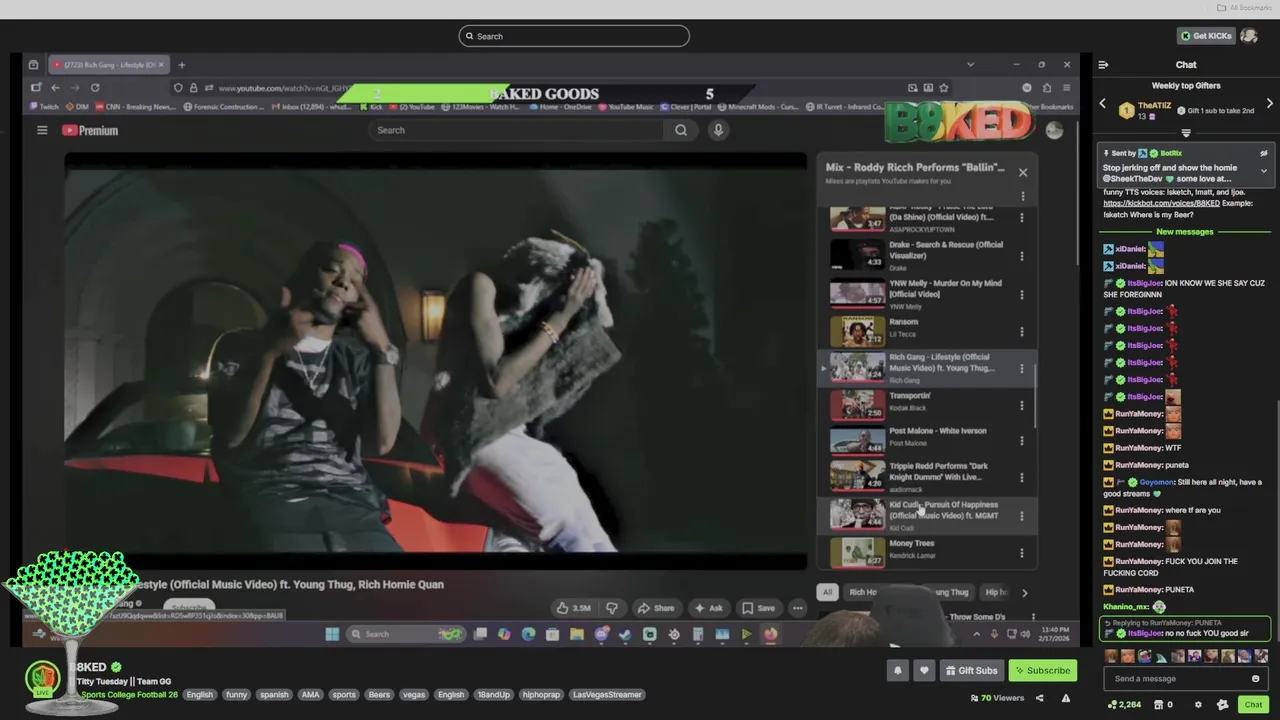
Task: Open the kickbot.com voices link in chat
Action: tap(1161, 203)
